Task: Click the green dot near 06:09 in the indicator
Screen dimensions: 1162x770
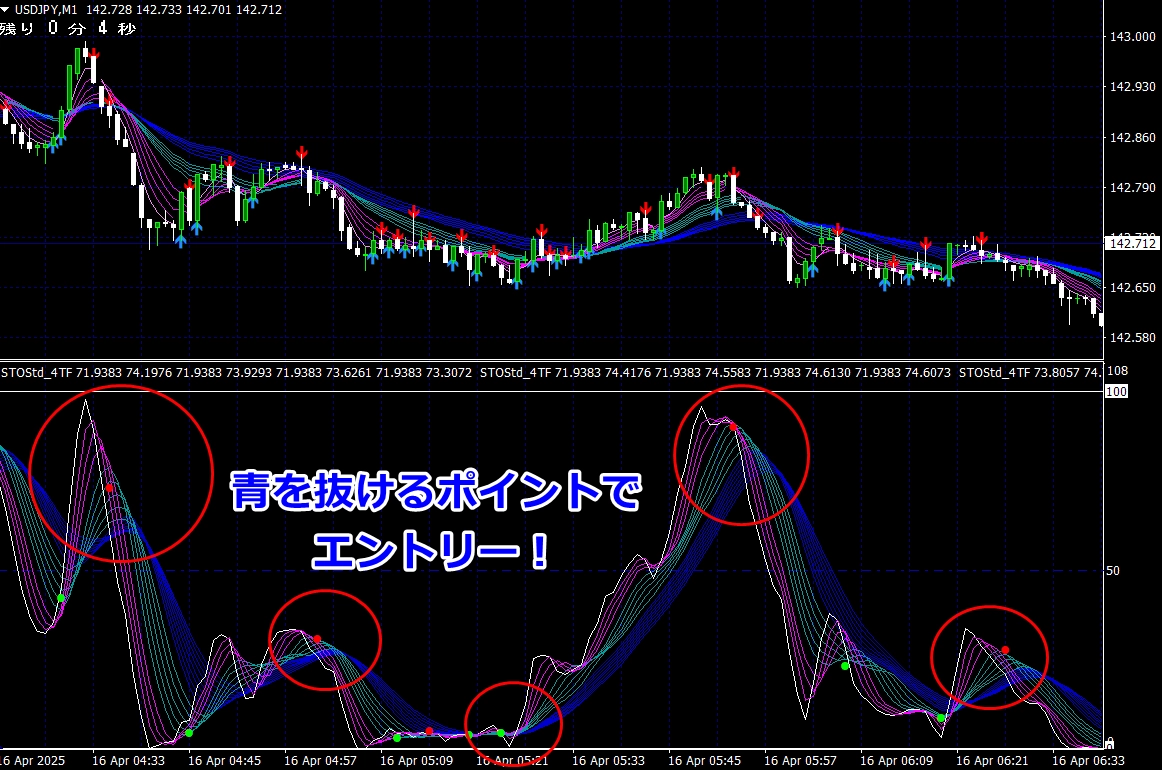Action: coord(941,717)
